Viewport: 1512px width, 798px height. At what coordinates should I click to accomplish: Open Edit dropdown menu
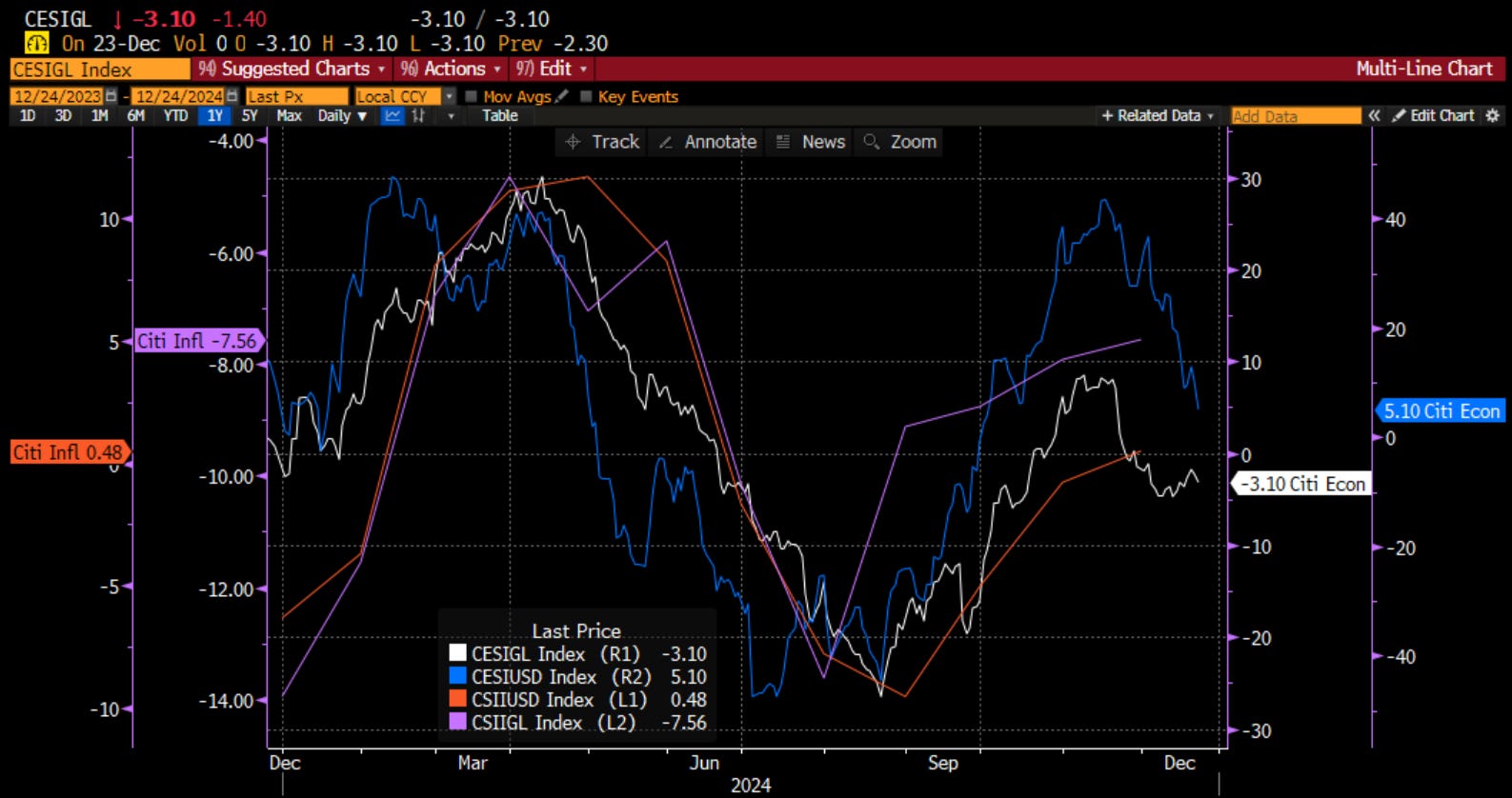(551, 69)
